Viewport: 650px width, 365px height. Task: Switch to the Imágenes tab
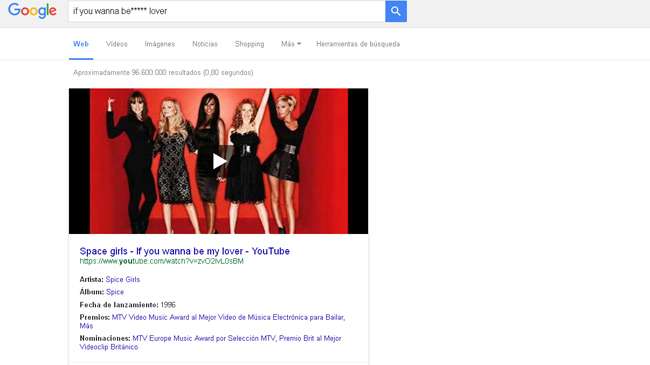(x=160, y=44)
